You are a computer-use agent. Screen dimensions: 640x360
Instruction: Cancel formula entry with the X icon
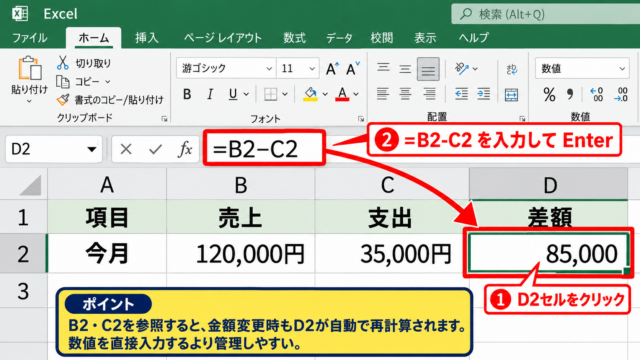tap(126, 149)
